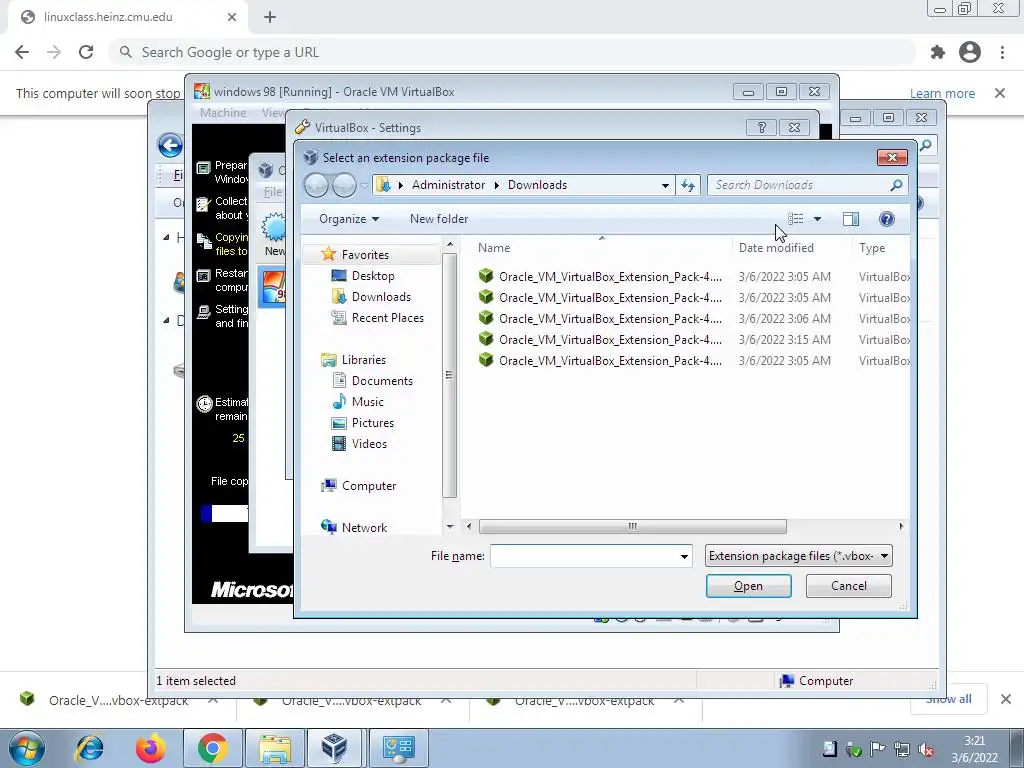Click Show all downloads
Image resolution: width=1024 pixels, height=768 pixels.
click(x=949, y=699)
